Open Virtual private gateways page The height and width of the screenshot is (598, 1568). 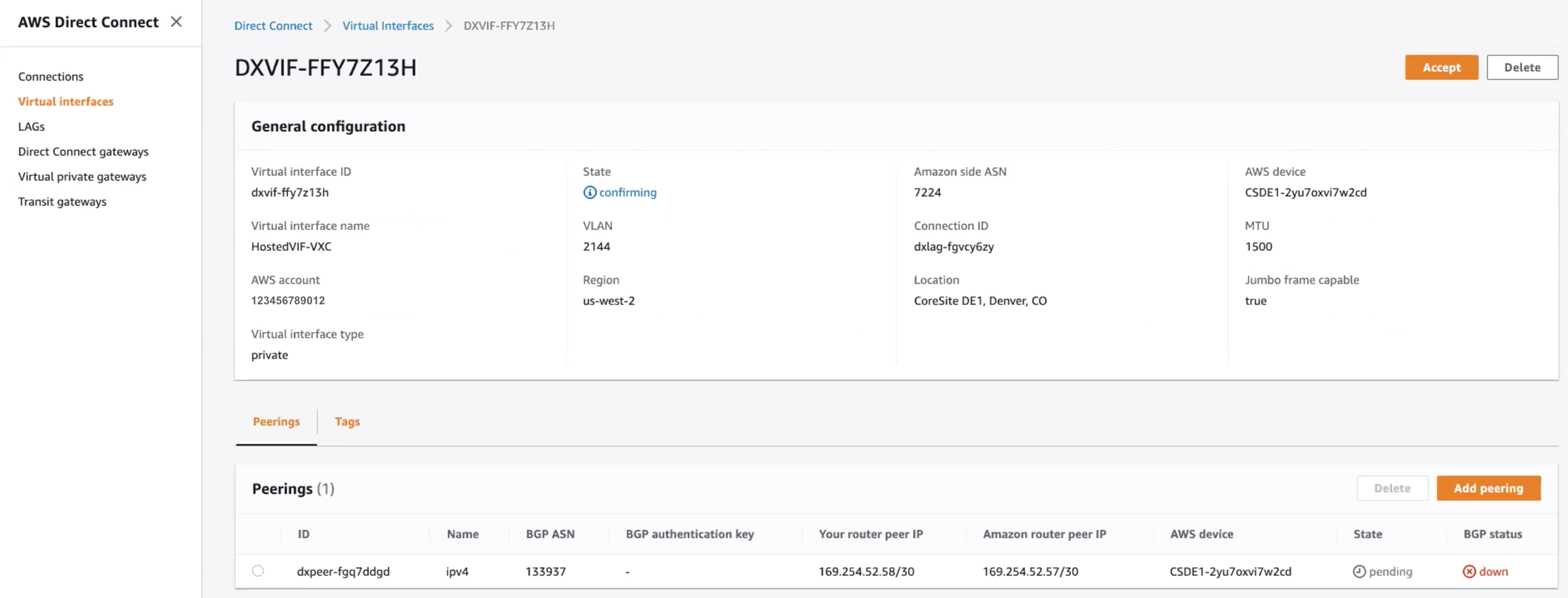click(82, 177)
